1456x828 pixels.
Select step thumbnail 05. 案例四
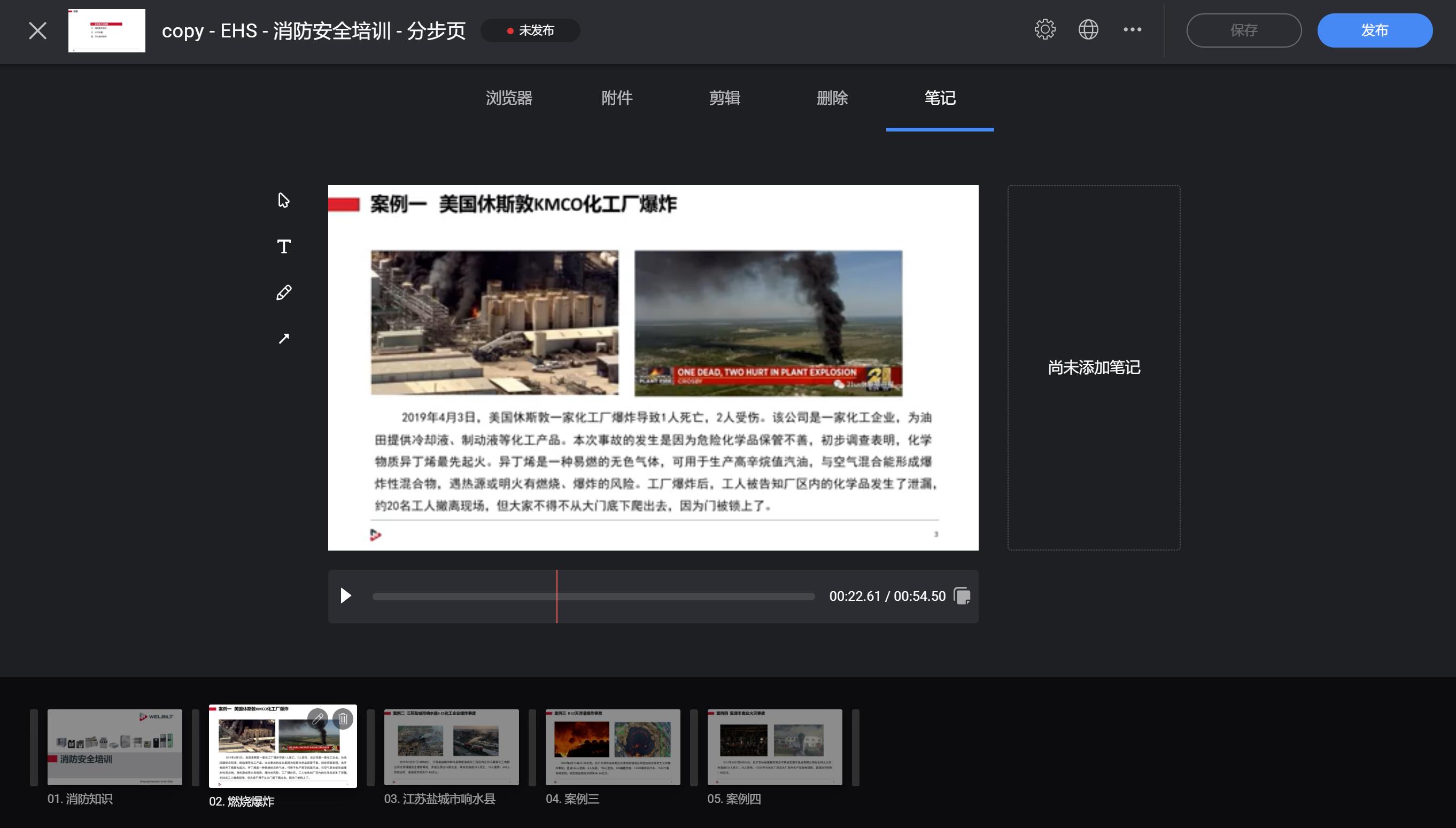(x=775, y=747)
